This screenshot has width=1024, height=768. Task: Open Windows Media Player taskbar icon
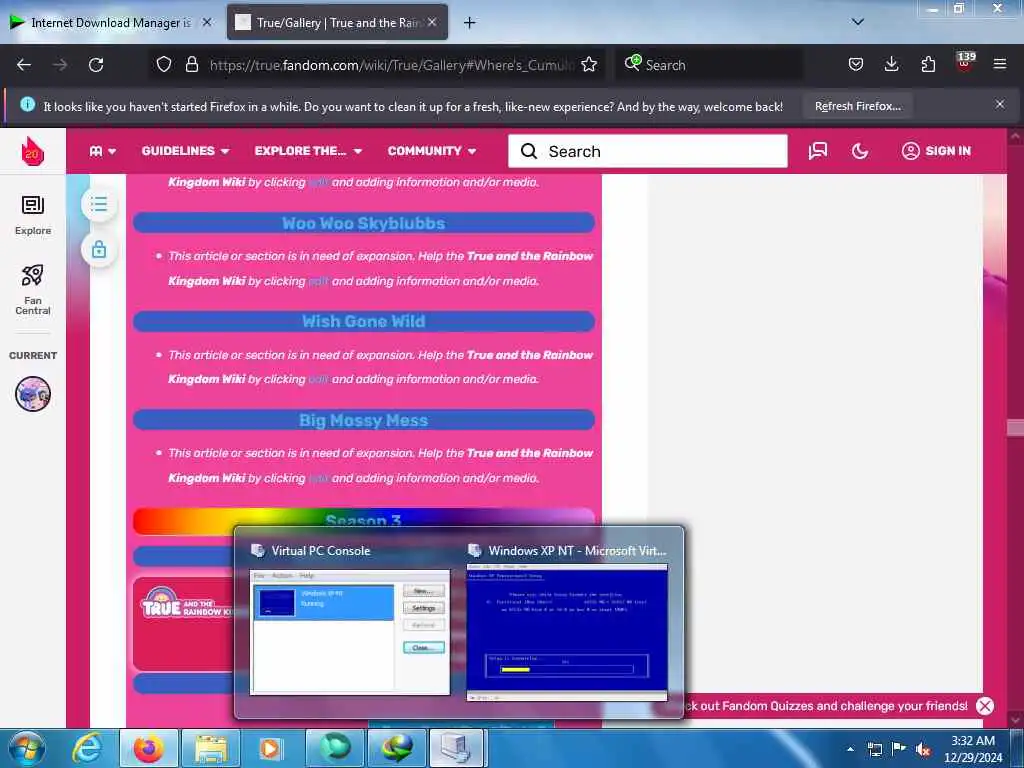click(x=270, y=748)
